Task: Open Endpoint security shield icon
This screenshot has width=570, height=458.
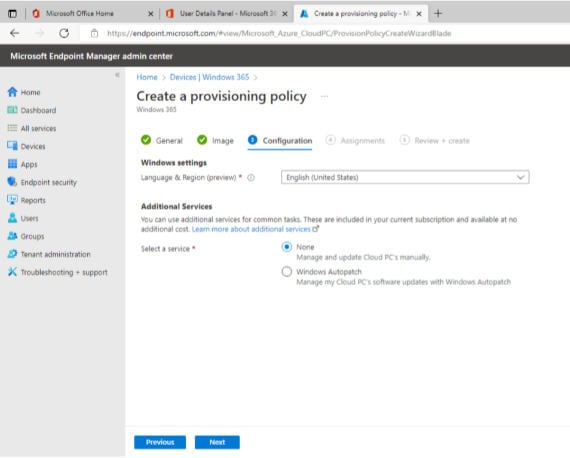Action: click(x=12, y=182)
